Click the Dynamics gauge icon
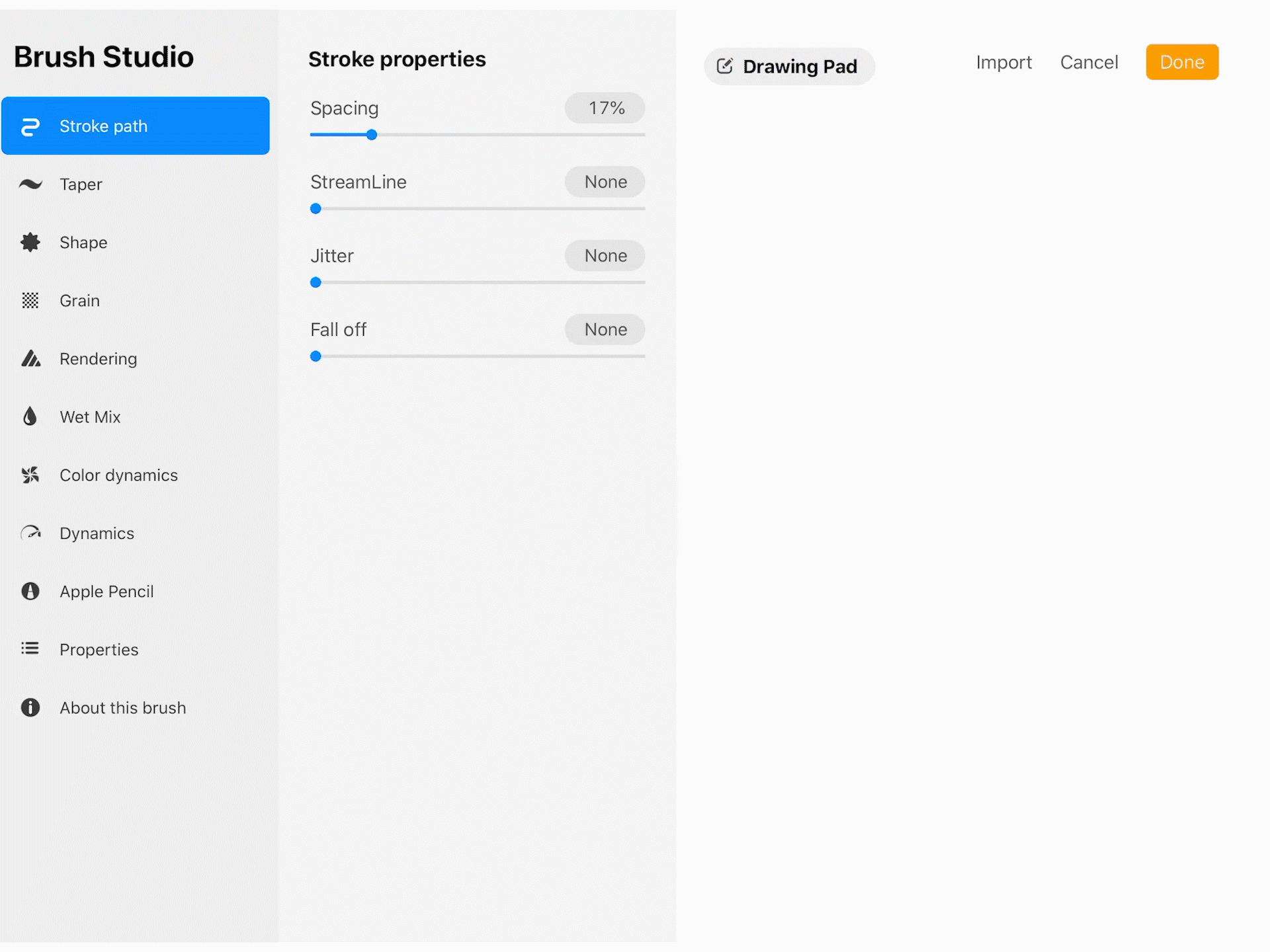The width and height of the screenshot is (1270, 952). click(30, 533)
